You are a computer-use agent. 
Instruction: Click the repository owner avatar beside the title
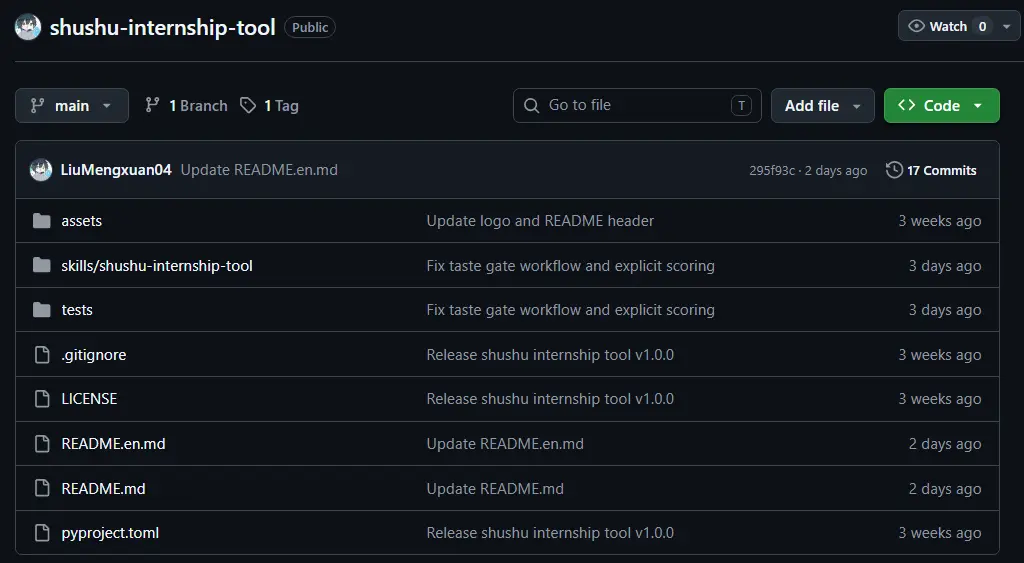click(28, 27)
